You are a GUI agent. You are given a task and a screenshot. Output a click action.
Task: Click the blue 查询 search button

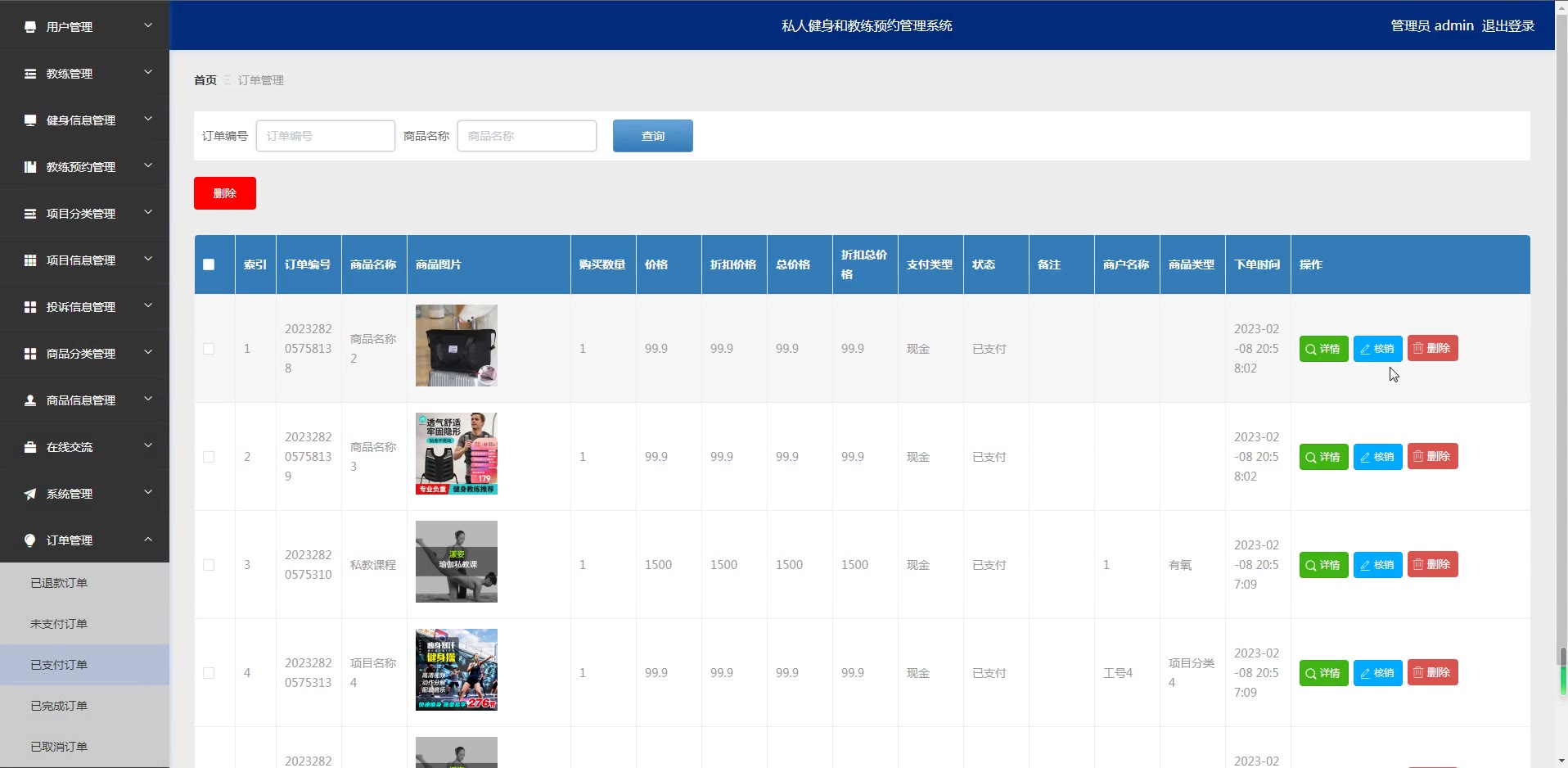pos(652,136)
